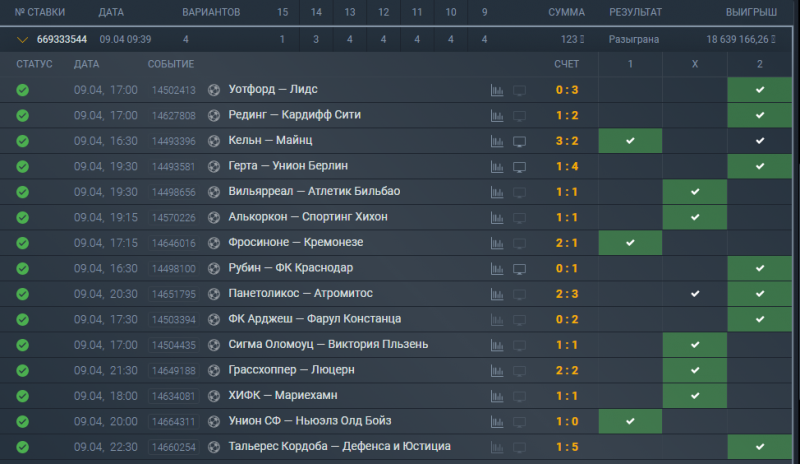The image size is (800, 464).
Task: Toggle outcome X cell for Вильярреал — Атлетик Бильбао
Action: pos(694,192)
